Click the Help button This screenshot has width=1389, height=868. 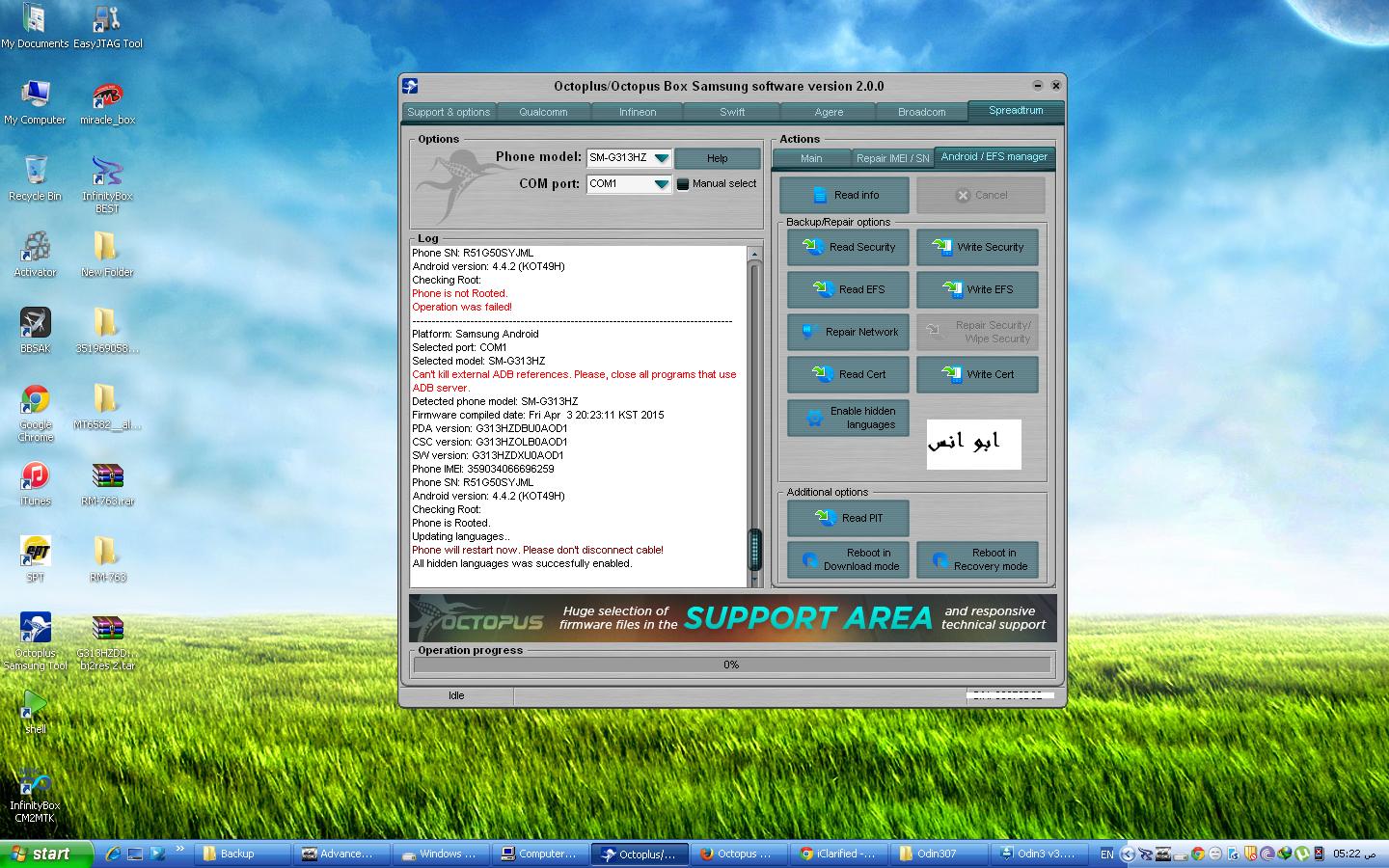(x=718, y=158)
